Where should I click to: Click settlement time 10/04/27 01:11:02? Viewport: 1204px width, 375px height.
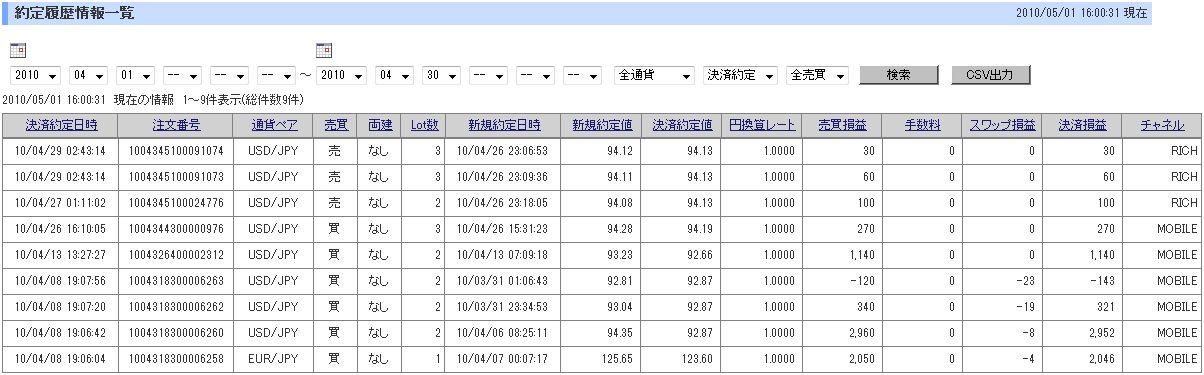(60, 202)
